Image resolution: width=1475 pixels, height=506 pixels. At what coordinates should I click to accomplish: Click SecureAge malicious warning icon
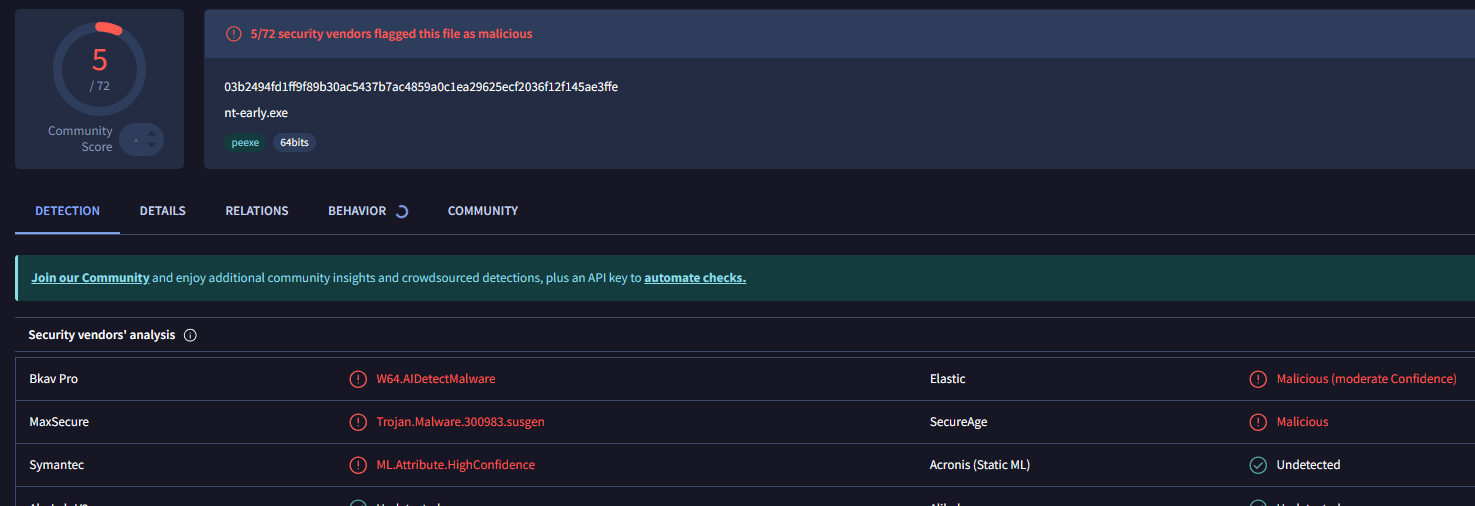click(1258, 422)
